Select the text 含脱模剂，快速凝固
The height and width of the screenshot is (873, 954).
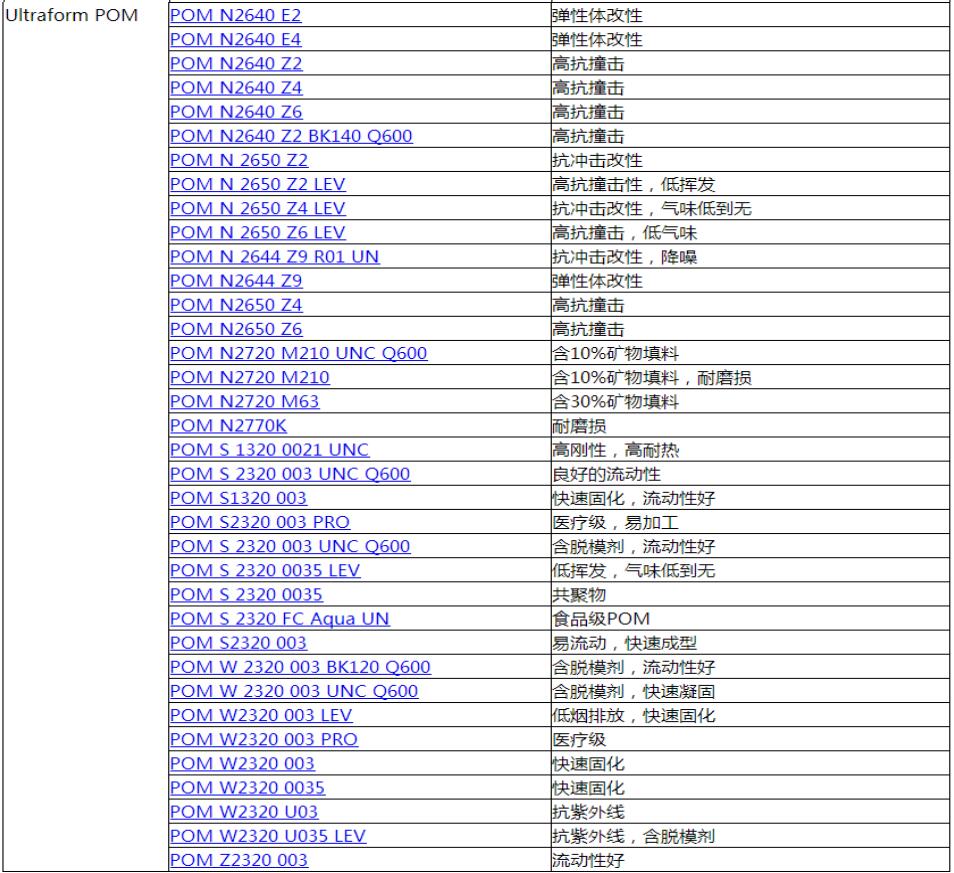[x=633, y=692]
